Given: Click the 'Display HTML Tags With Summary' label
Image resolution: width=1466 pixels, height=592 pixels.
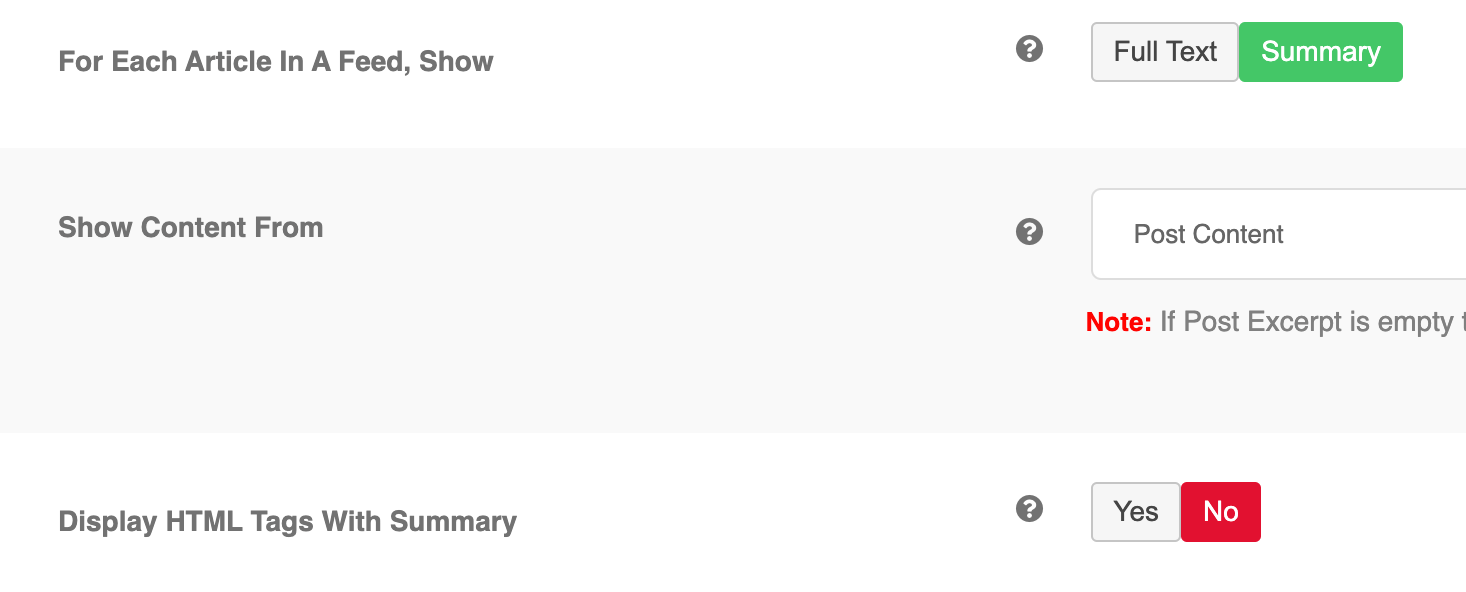Looking at the screenshot, I should pos(288,522).
